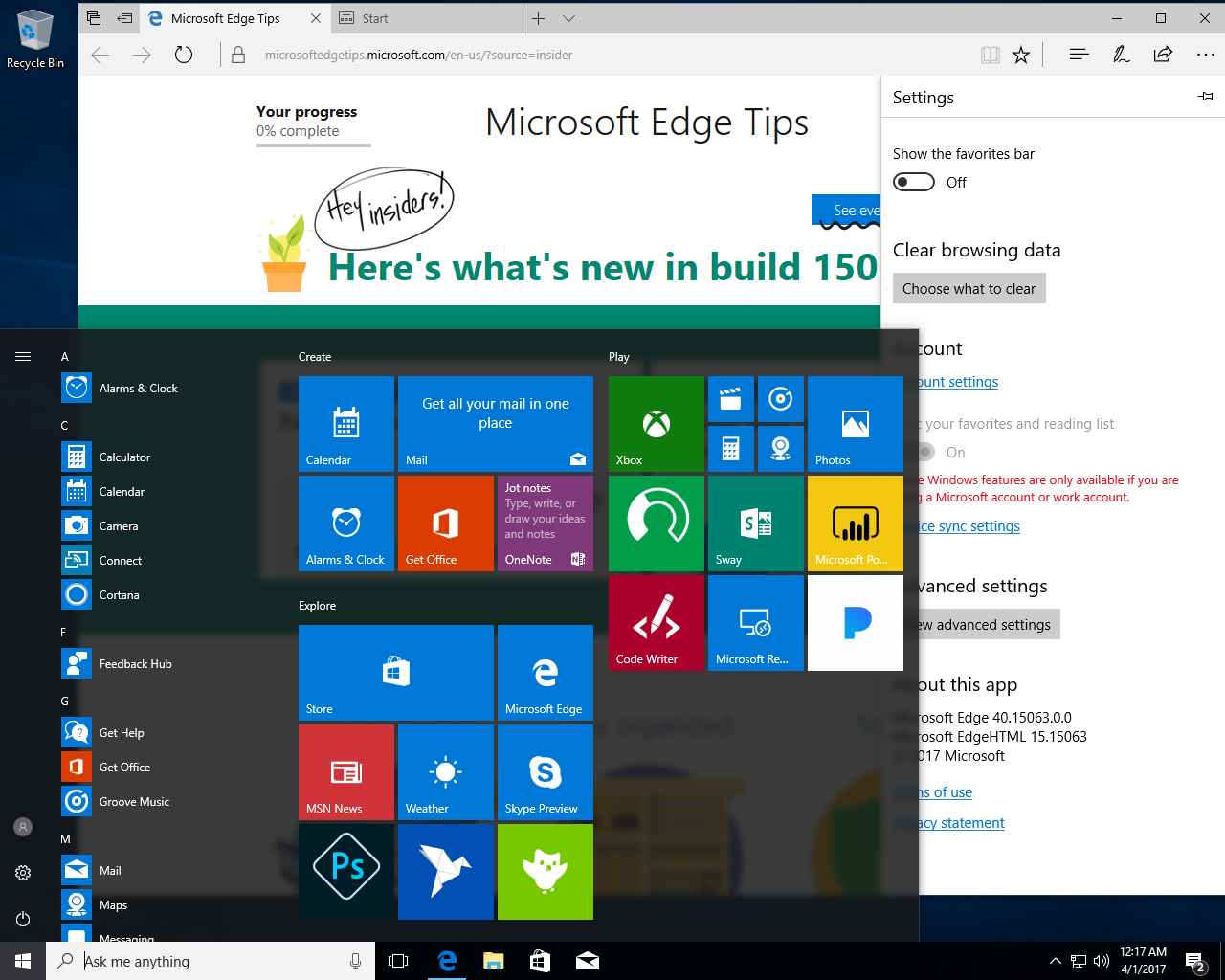Open the Groove Music small tile
Viewport: 1225px width, 980px height.
tap(781, 399)
